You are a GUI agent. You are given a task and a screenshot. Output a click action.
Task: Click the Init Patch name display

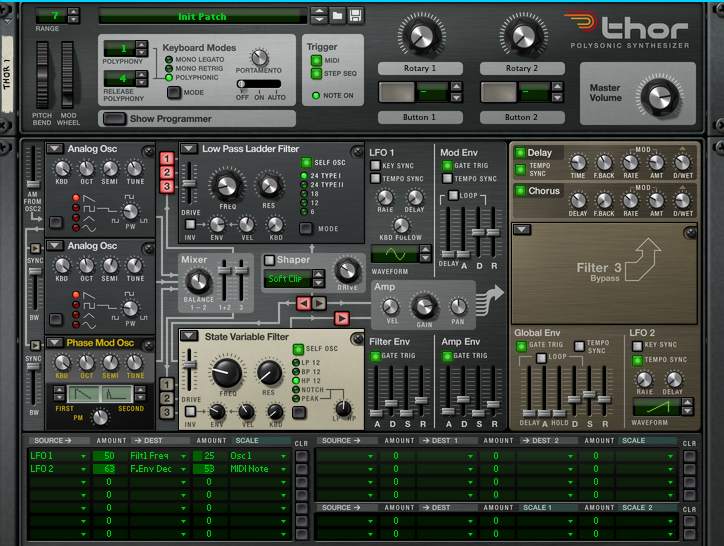(x=202, y=17)
